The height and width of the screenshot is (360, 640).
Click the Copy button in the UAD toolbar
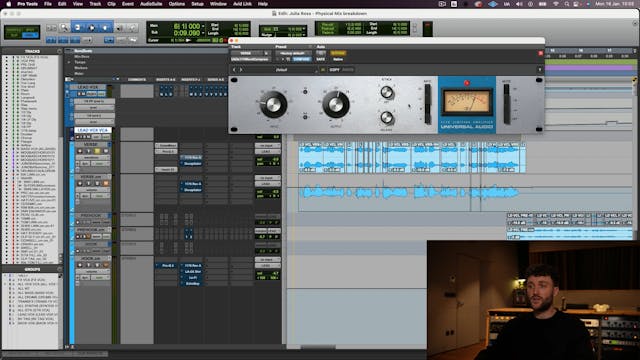tap(334, 70)
